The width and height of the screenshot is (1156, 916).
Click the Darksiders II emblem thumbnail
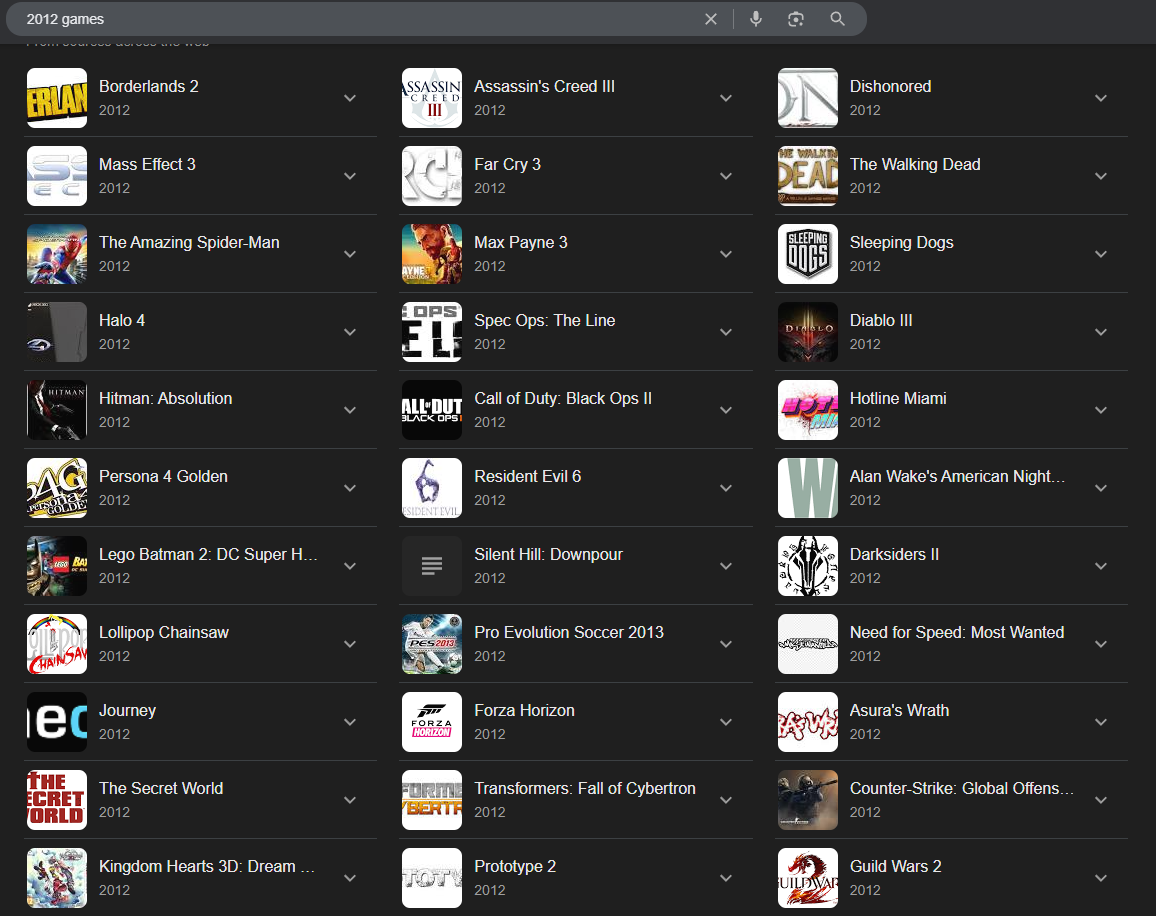pos(808,566)
